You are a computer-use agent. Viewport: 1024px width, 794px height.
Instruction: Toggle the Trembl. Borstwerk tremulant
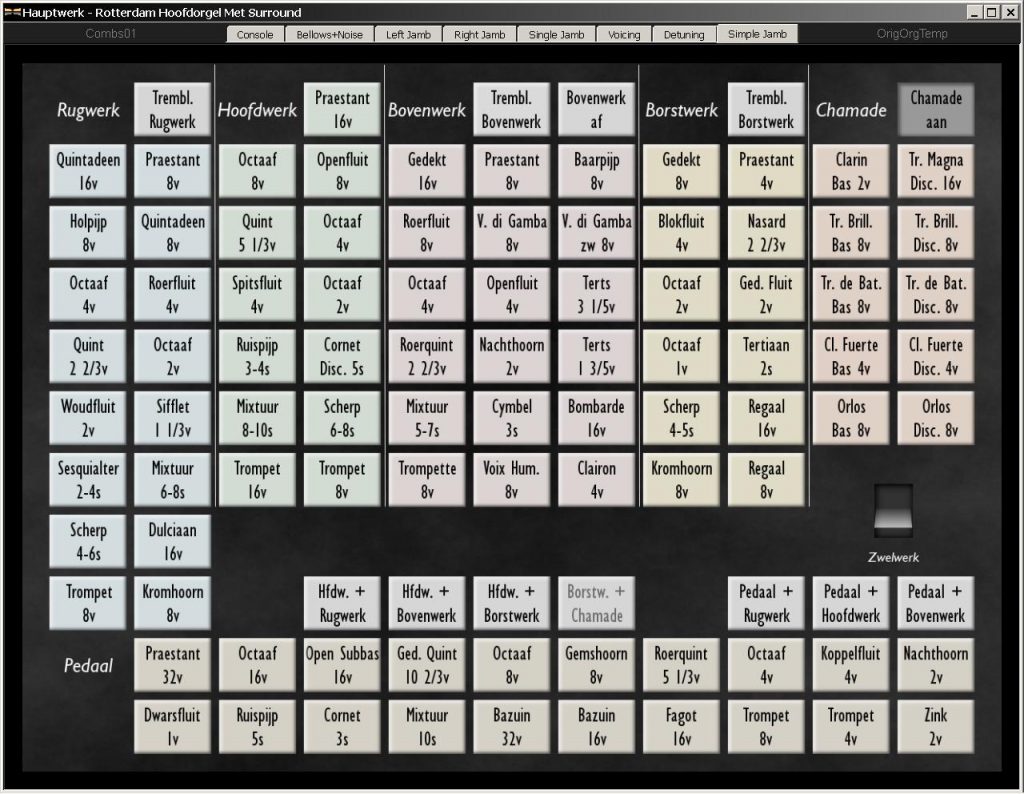(x=766, y=109)
